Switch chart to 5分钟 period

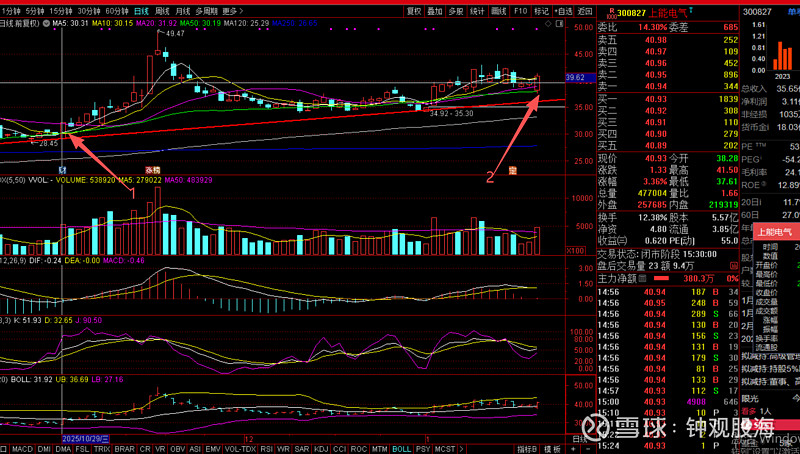click(35, 11)
